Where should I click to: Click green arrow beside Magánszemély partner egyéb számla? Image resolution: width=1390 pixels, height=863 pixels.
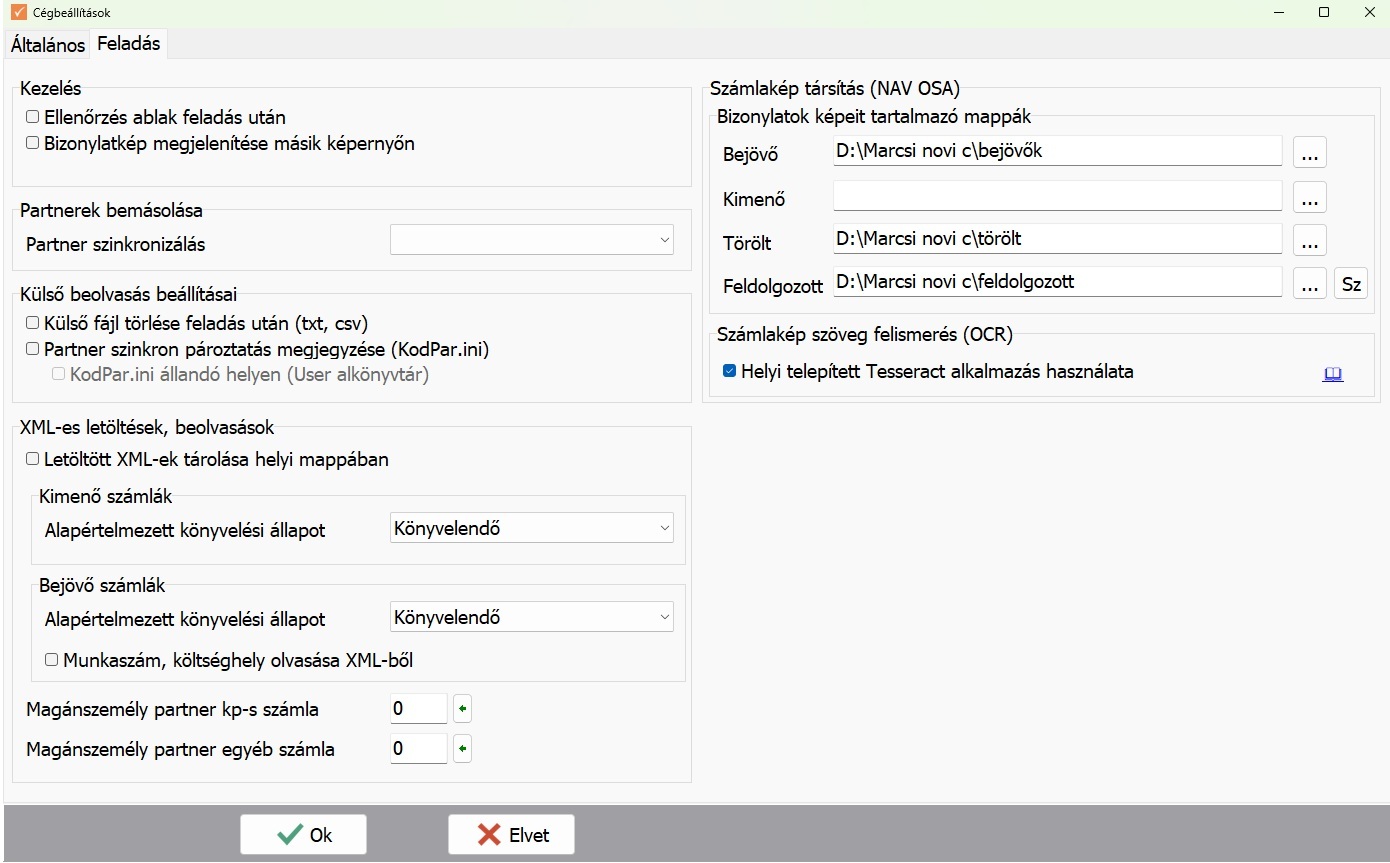click(462, 748)
